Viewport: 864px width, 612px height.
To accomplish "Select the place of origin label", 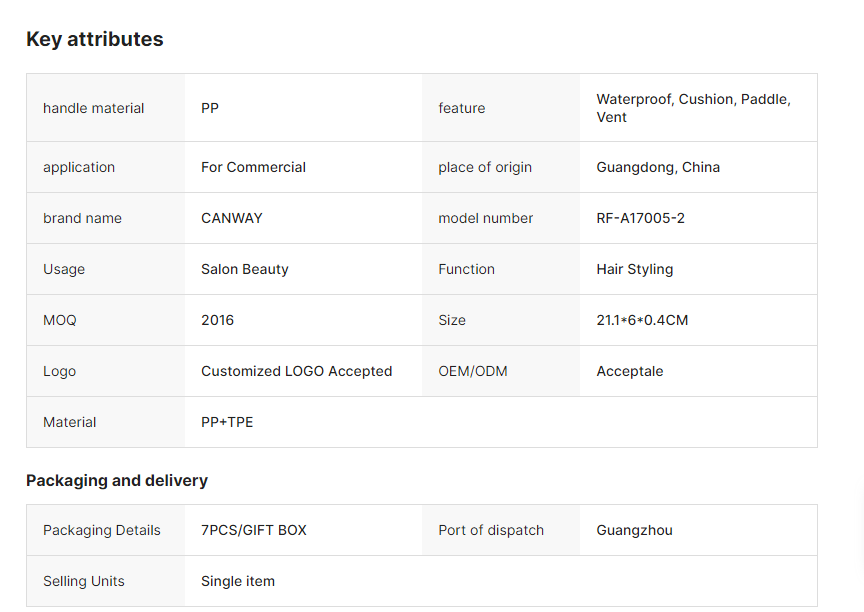I will 485,167.
